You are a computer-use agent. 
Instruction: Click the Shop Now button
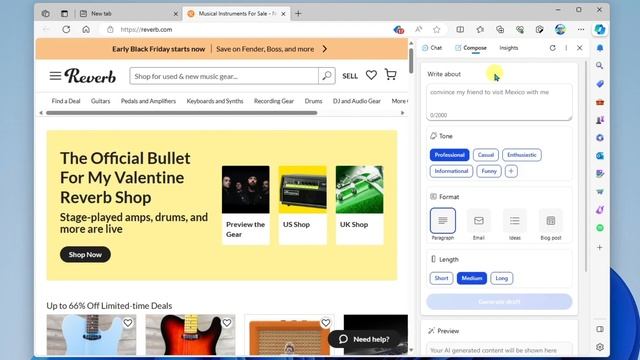pyautogui.click(x=85, y=255)
